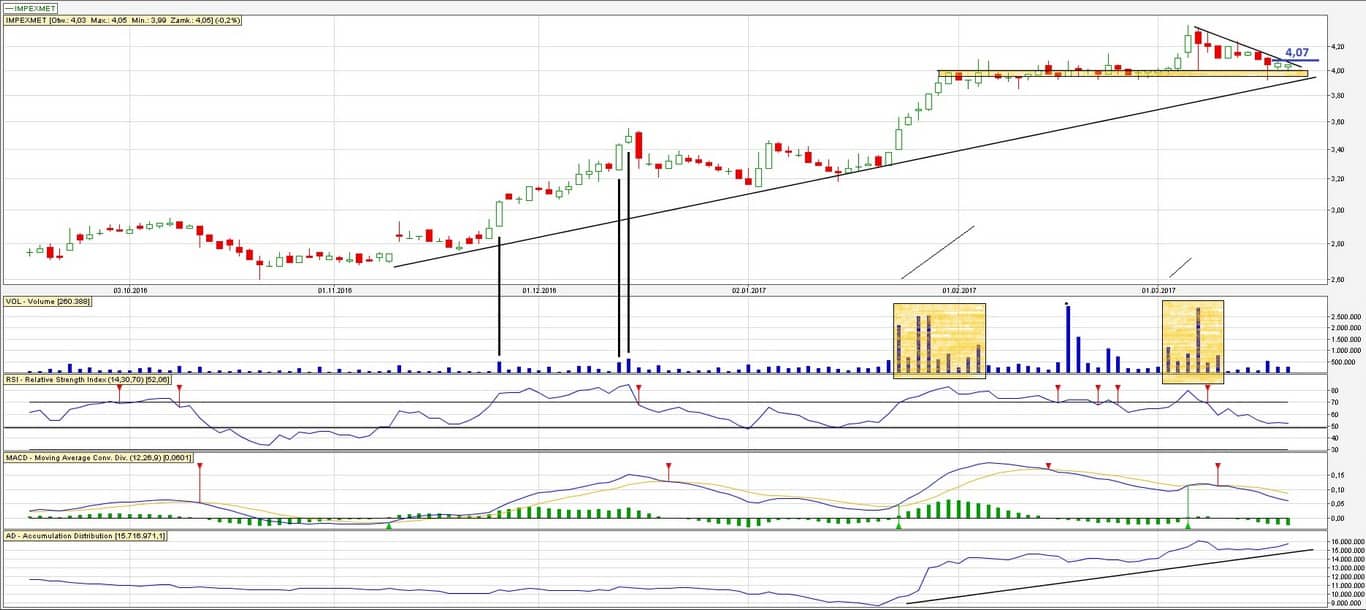Select tallest blue volume bar spike
This screenshot has height=610, width=1366.
coord(1068,340)
